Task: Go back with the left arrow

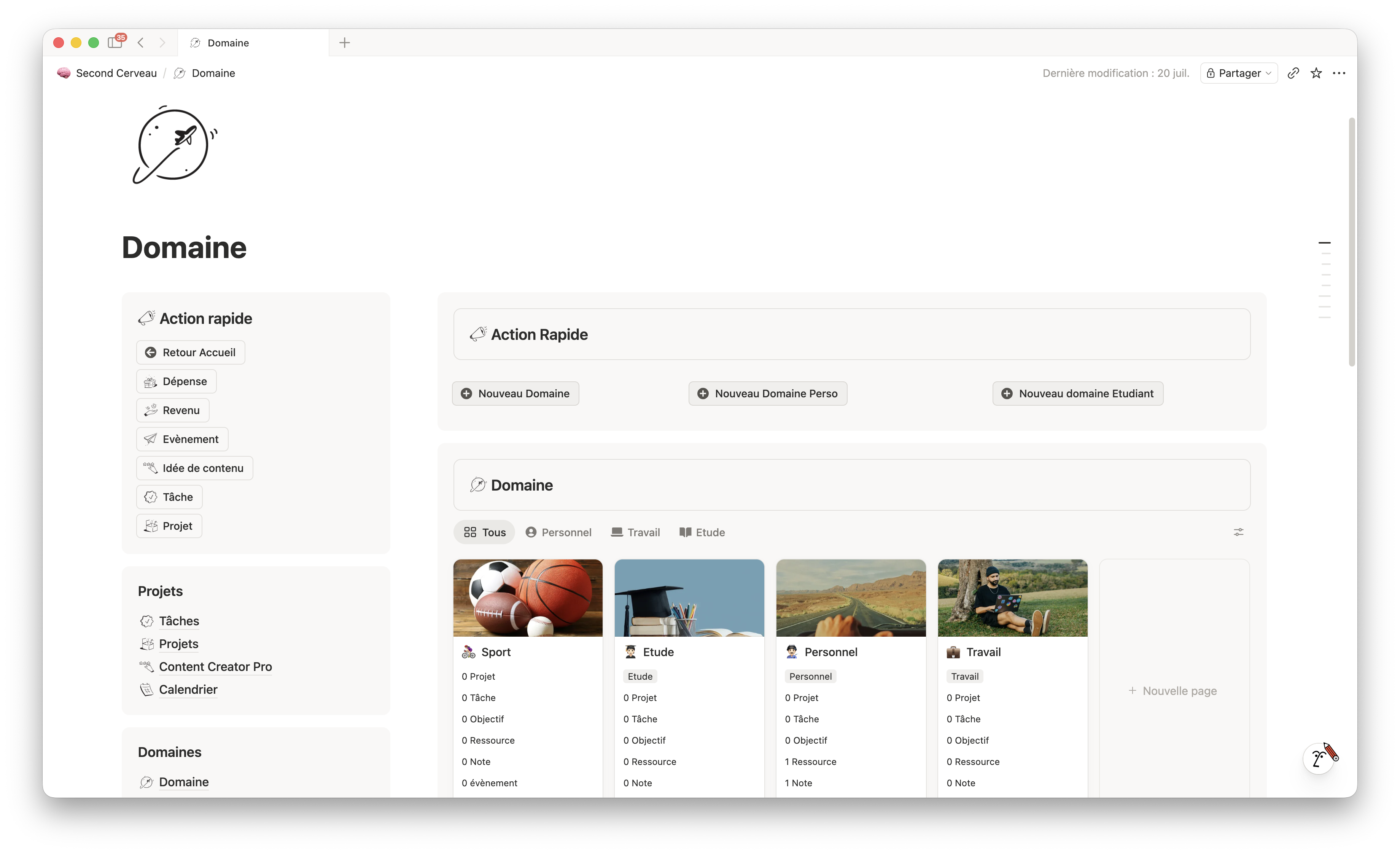Action: coord(141,43)
